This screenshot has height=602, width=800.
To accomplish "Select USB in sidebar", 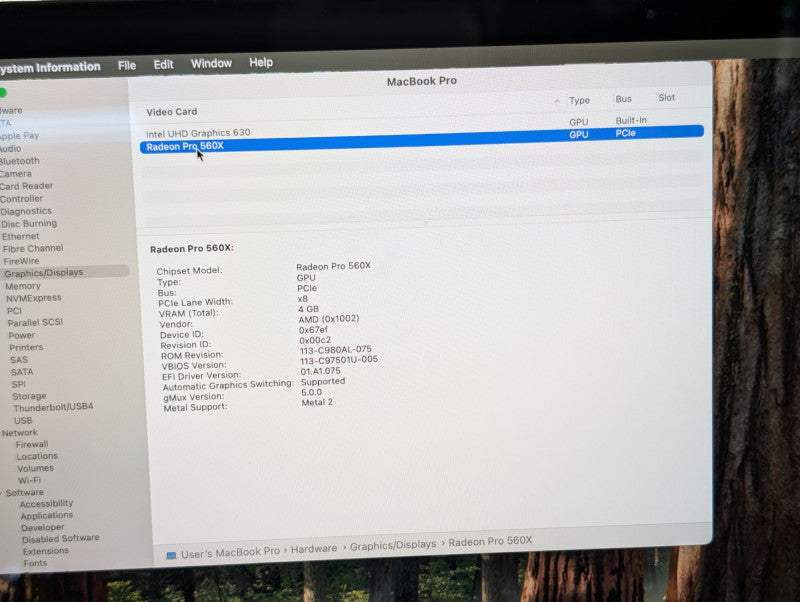I will click(23, 421).
